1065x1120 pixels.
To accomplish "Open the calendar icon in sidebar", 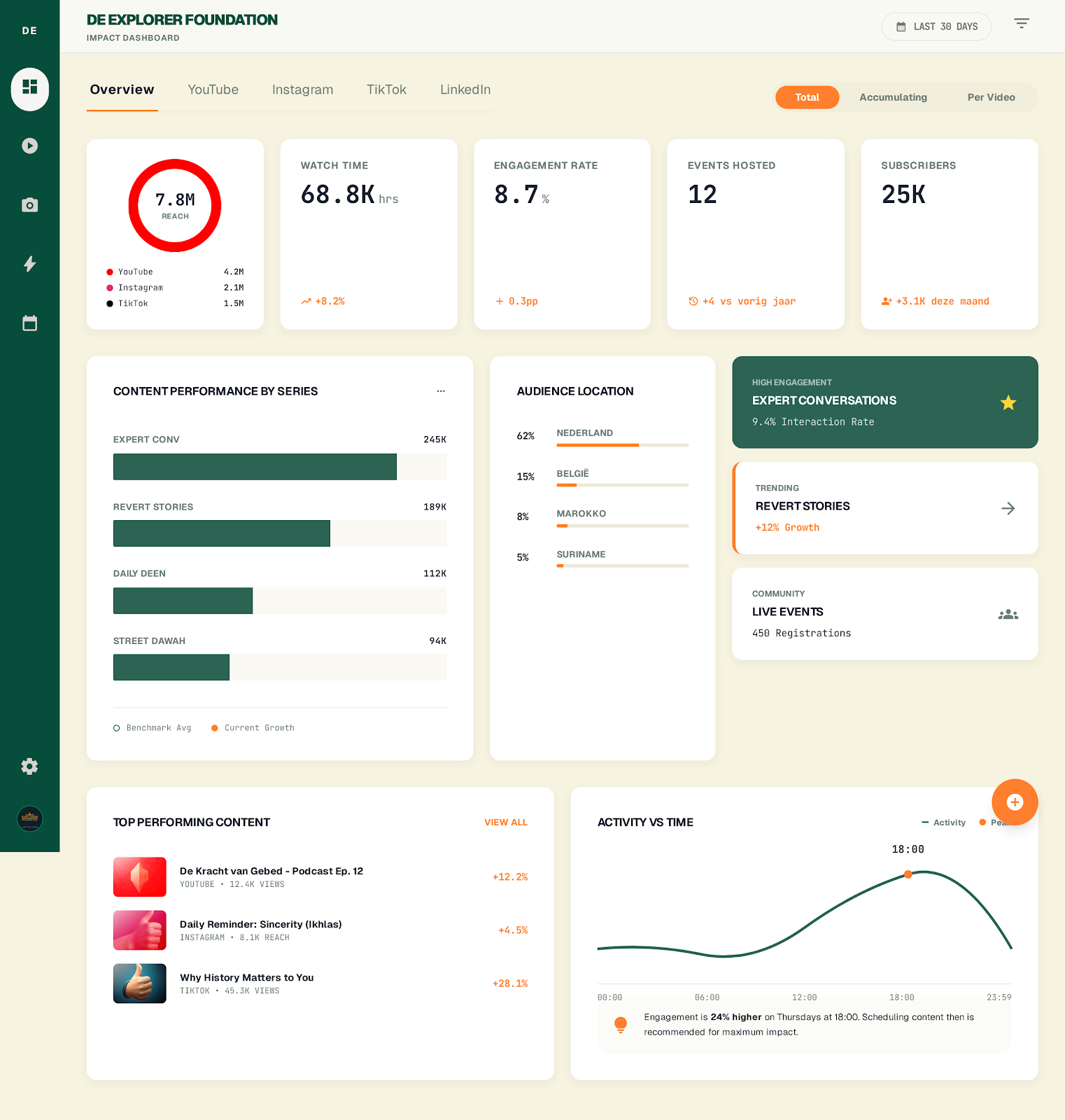I will [x=29, y=323].
